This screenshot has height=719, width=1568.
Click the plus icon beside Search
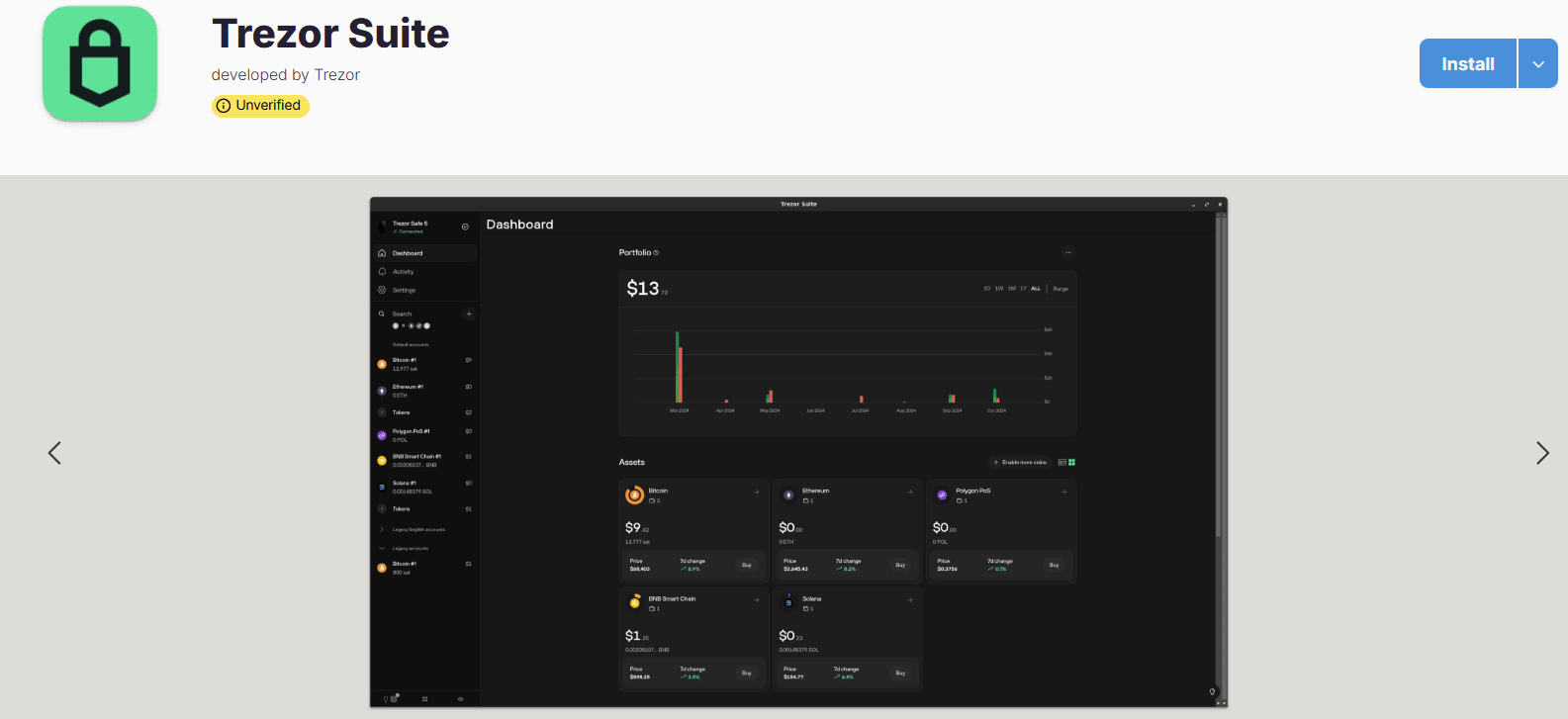469,314
